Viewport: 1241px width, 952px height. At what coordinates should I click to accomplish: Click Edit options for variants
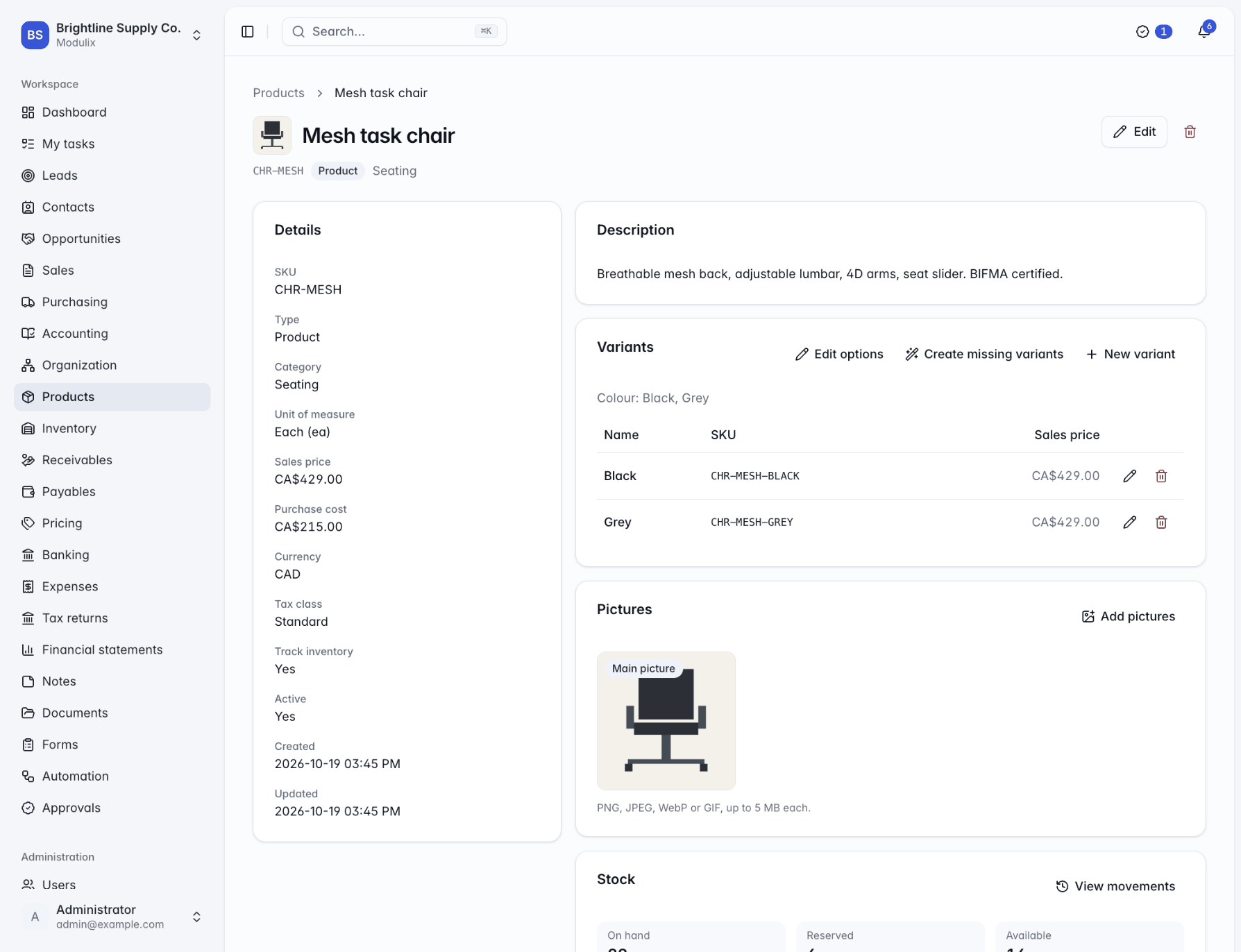click(x=839, y=354)
